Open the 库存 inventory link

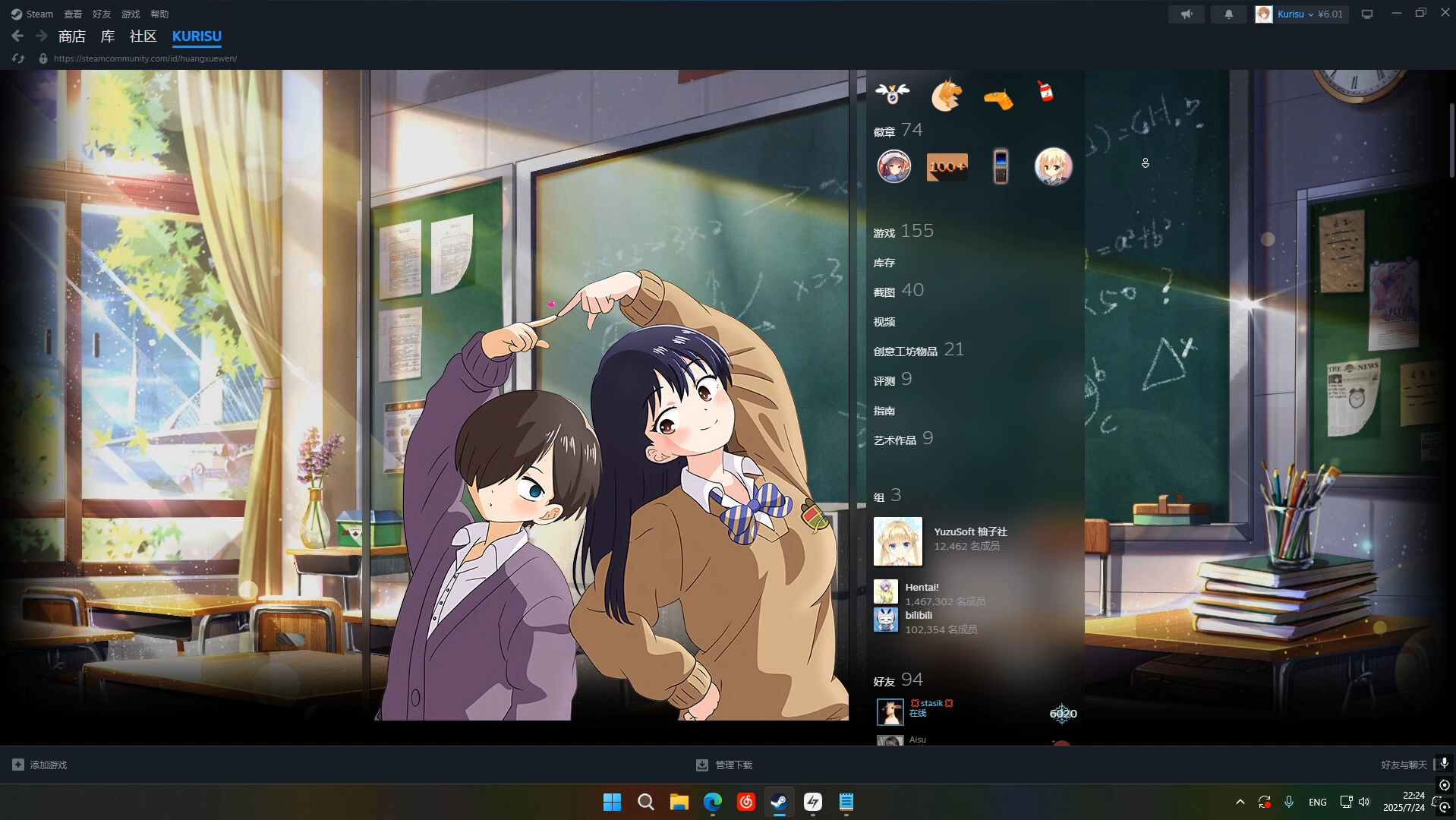[884, 263]
